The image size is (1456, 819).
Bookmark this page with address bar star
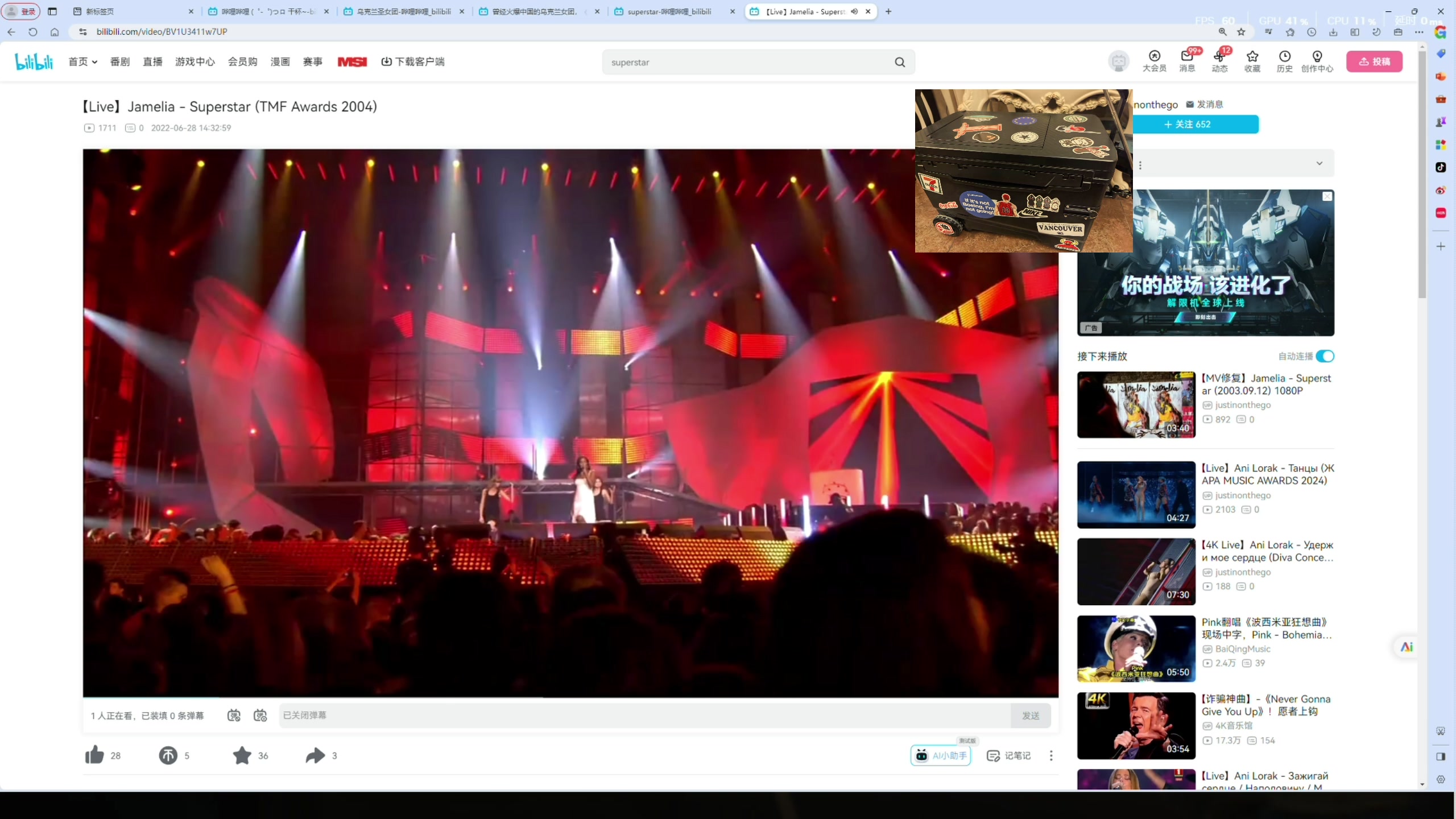tap(1242, 32)
